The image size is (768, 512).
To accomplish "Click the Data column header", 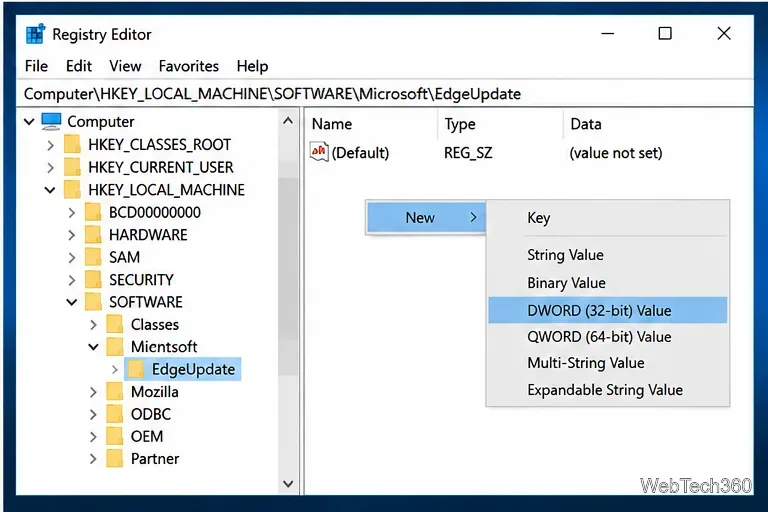I will click(658, 124).
